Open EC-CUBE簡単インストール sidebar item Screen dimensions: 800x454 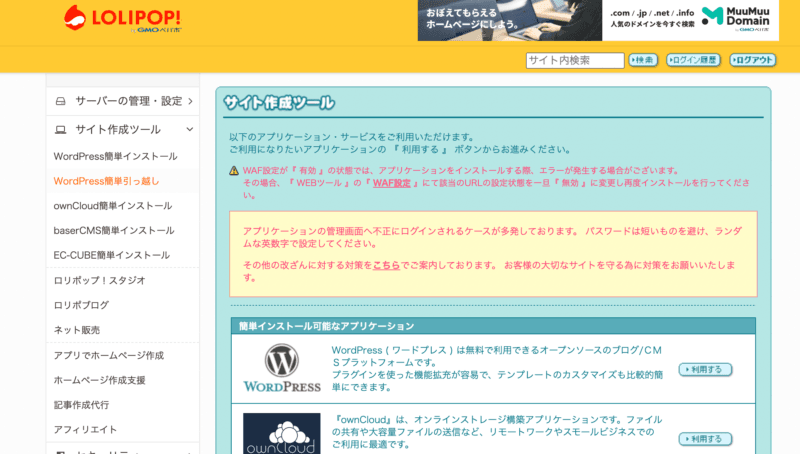(x=111, y=255)
